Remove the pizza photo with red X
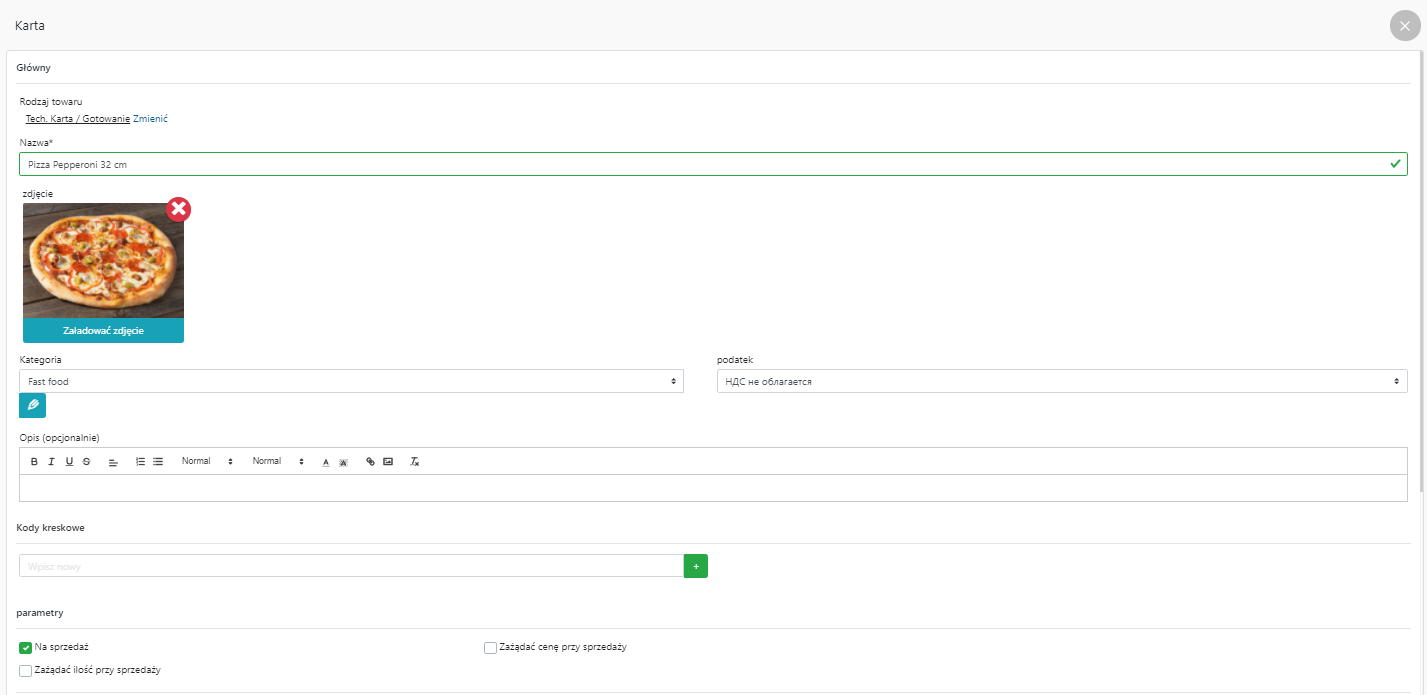 click(x=178, y=209)
